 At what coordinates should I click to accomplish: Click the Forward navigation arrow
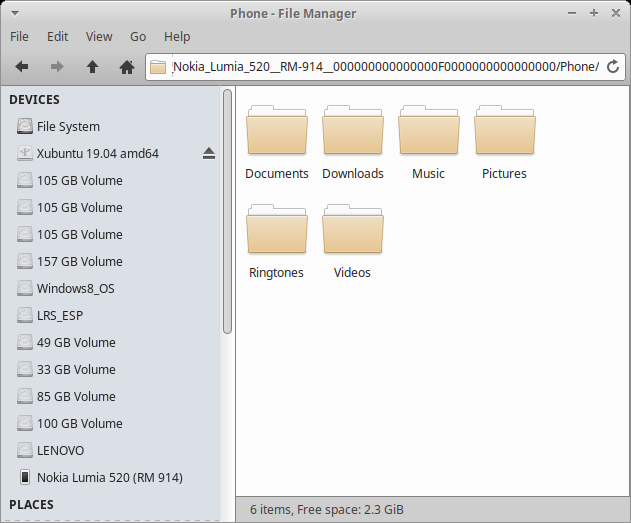[57, 67]
